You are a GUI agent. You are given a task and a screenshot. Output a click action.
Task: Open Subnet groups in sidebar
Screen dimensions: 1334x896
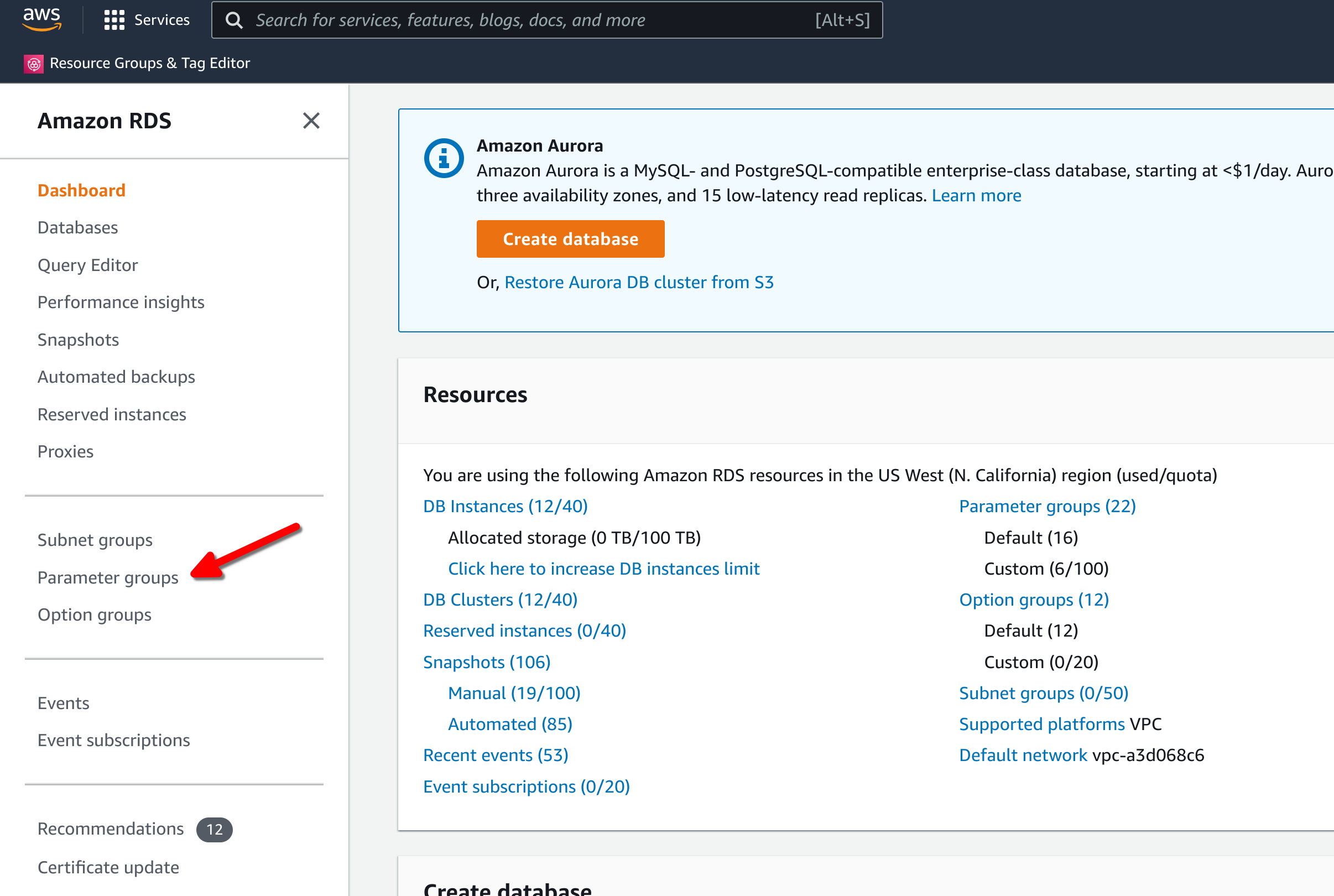[95, 540]
